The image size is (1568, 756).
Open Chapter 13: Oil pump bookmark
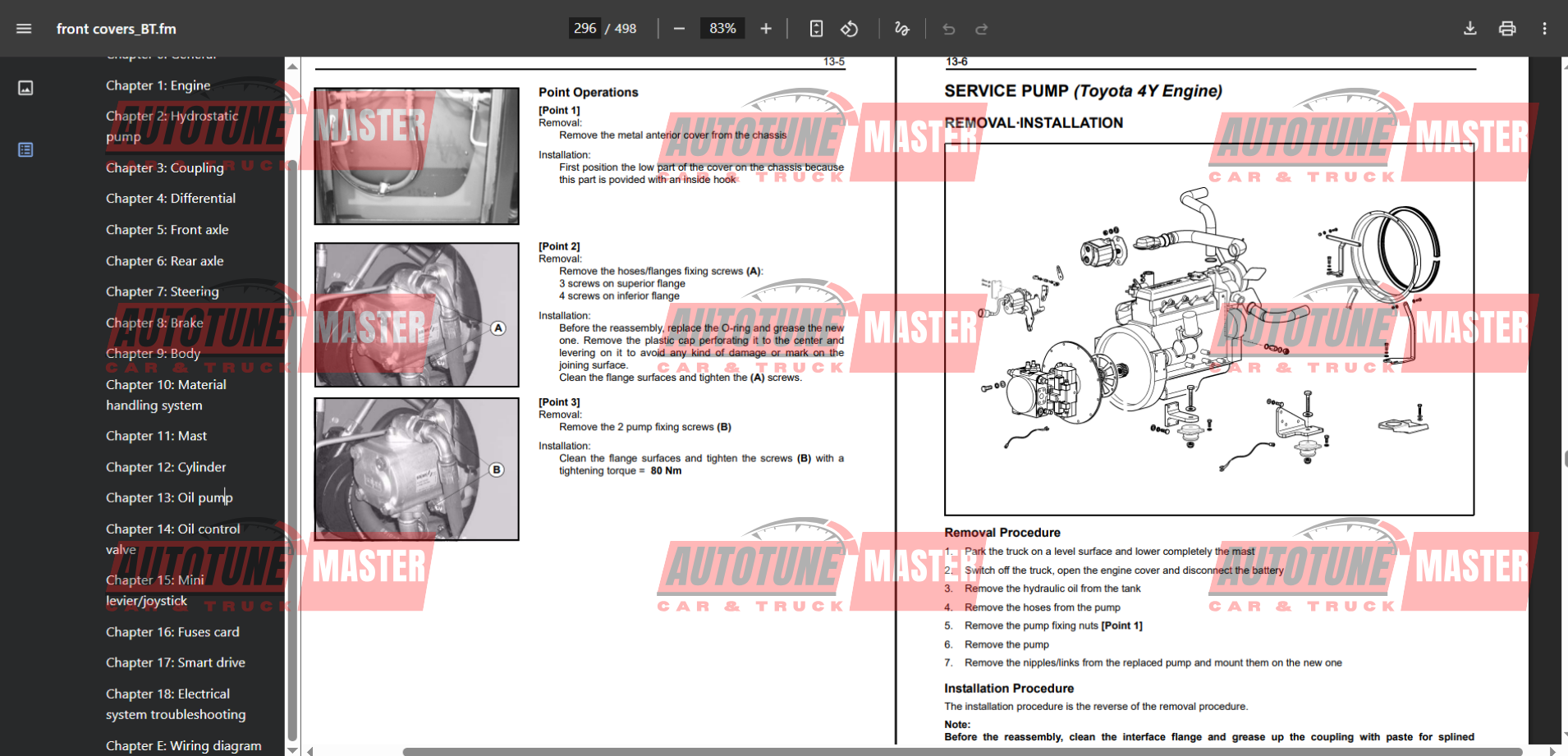[x=169, y=497]
